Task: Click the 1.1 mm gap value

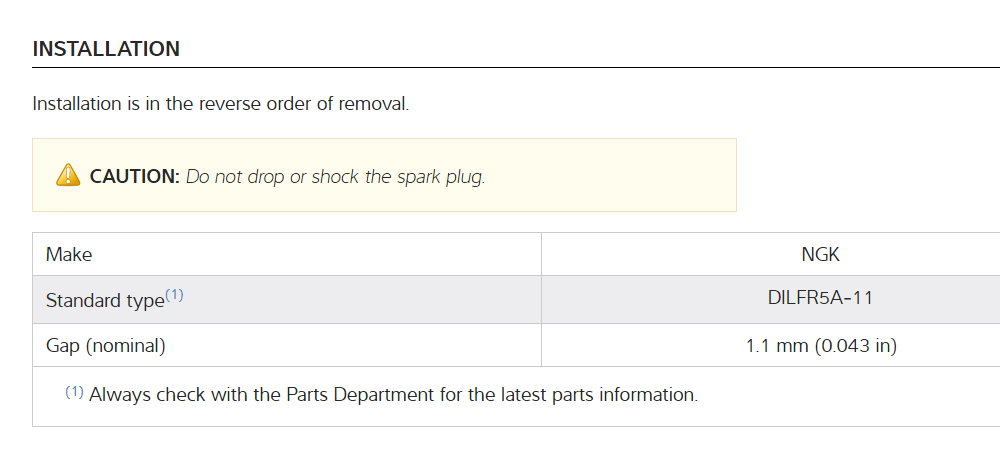Action: pos(777,346)
